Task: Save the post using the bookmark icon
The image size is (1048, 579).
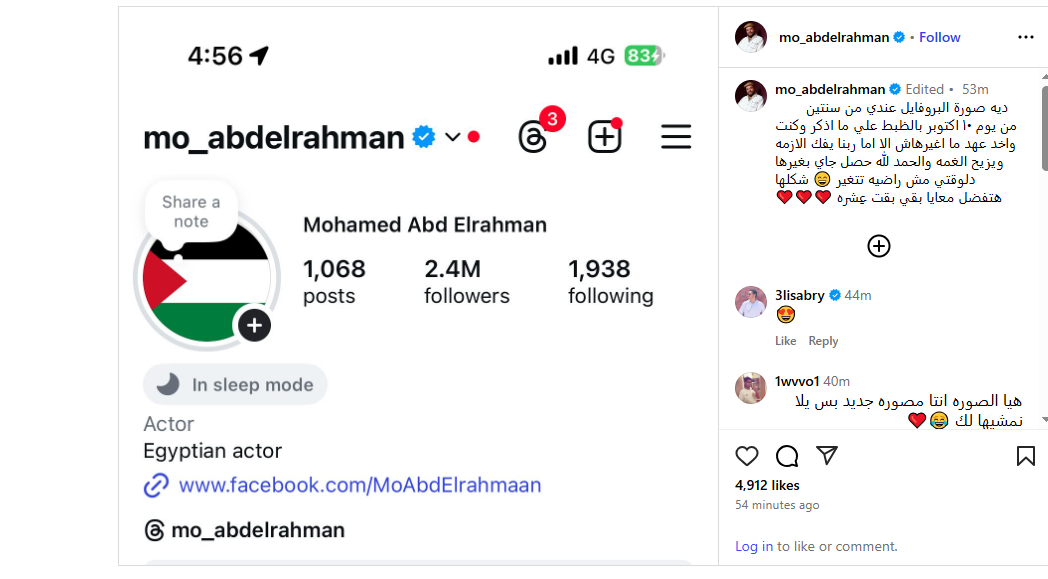Action: click(1025, 455)
